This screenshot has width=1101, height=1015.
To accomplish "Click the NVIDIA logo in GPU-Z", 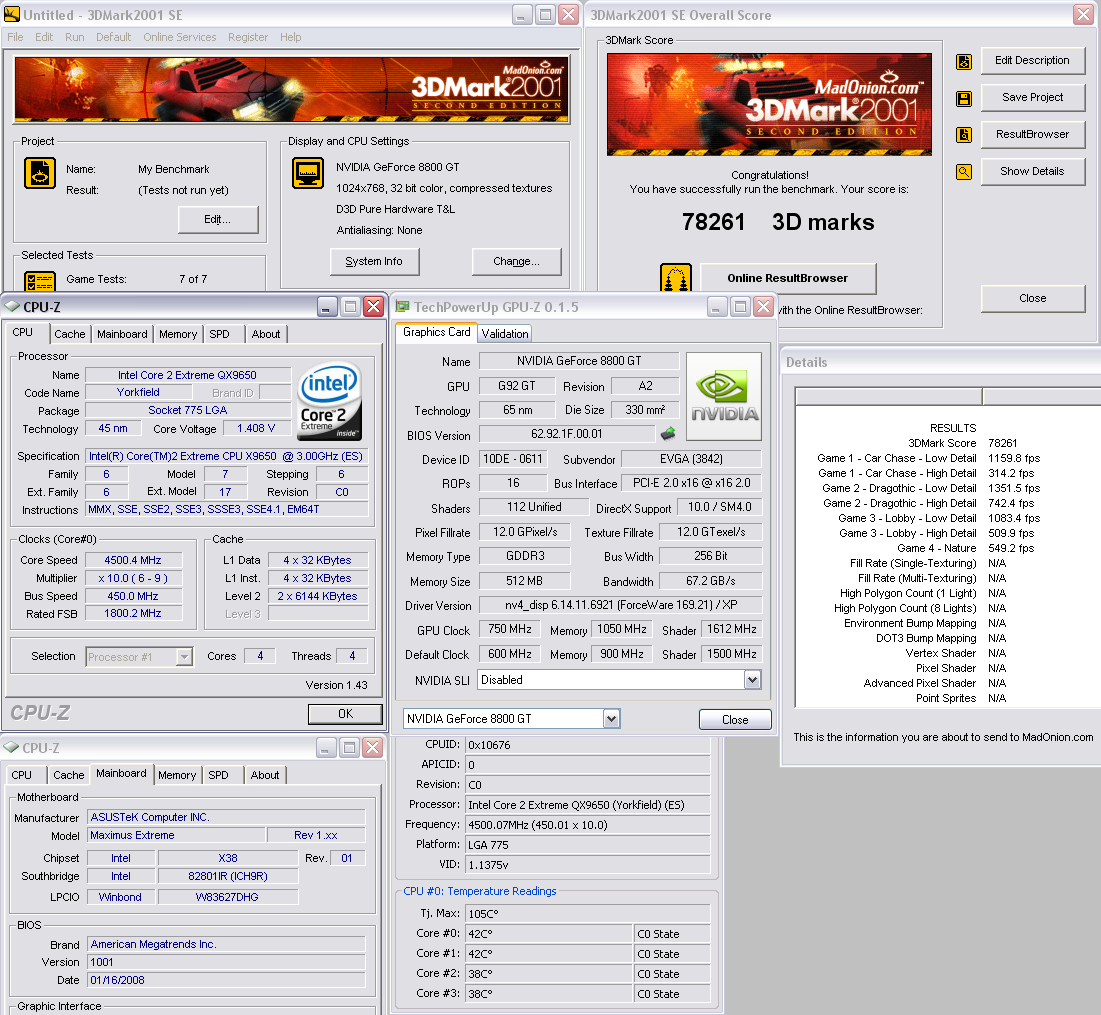I will point(724,397).
